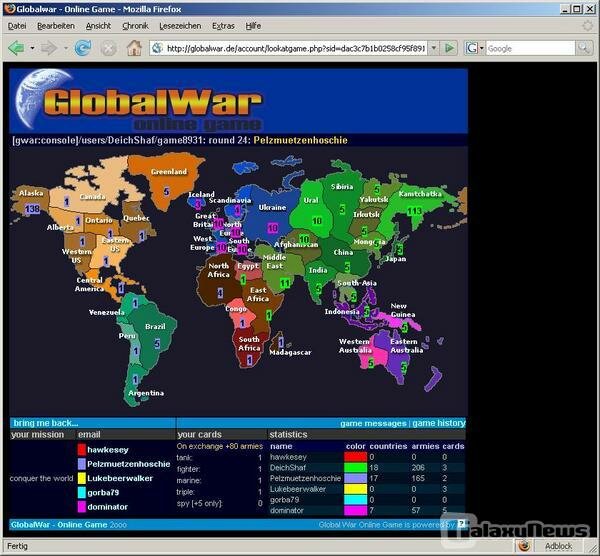
Task: Click the cyan gorba79 color in statistics
Action: pyautogui.click(x=355, y=499)
